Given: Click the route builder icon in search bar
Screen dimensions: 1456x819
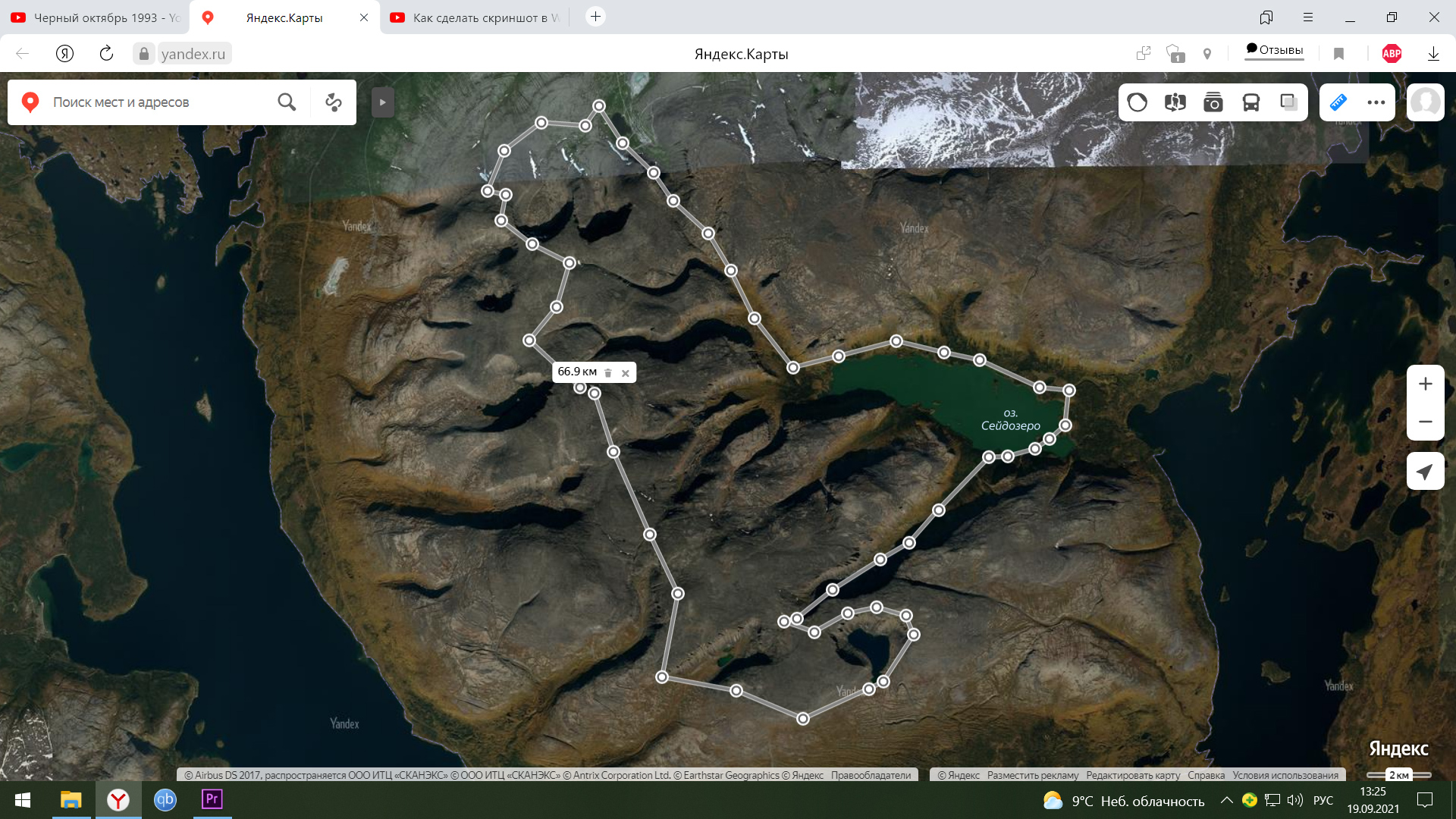Looking at the screenshot, I should (334, 102).
